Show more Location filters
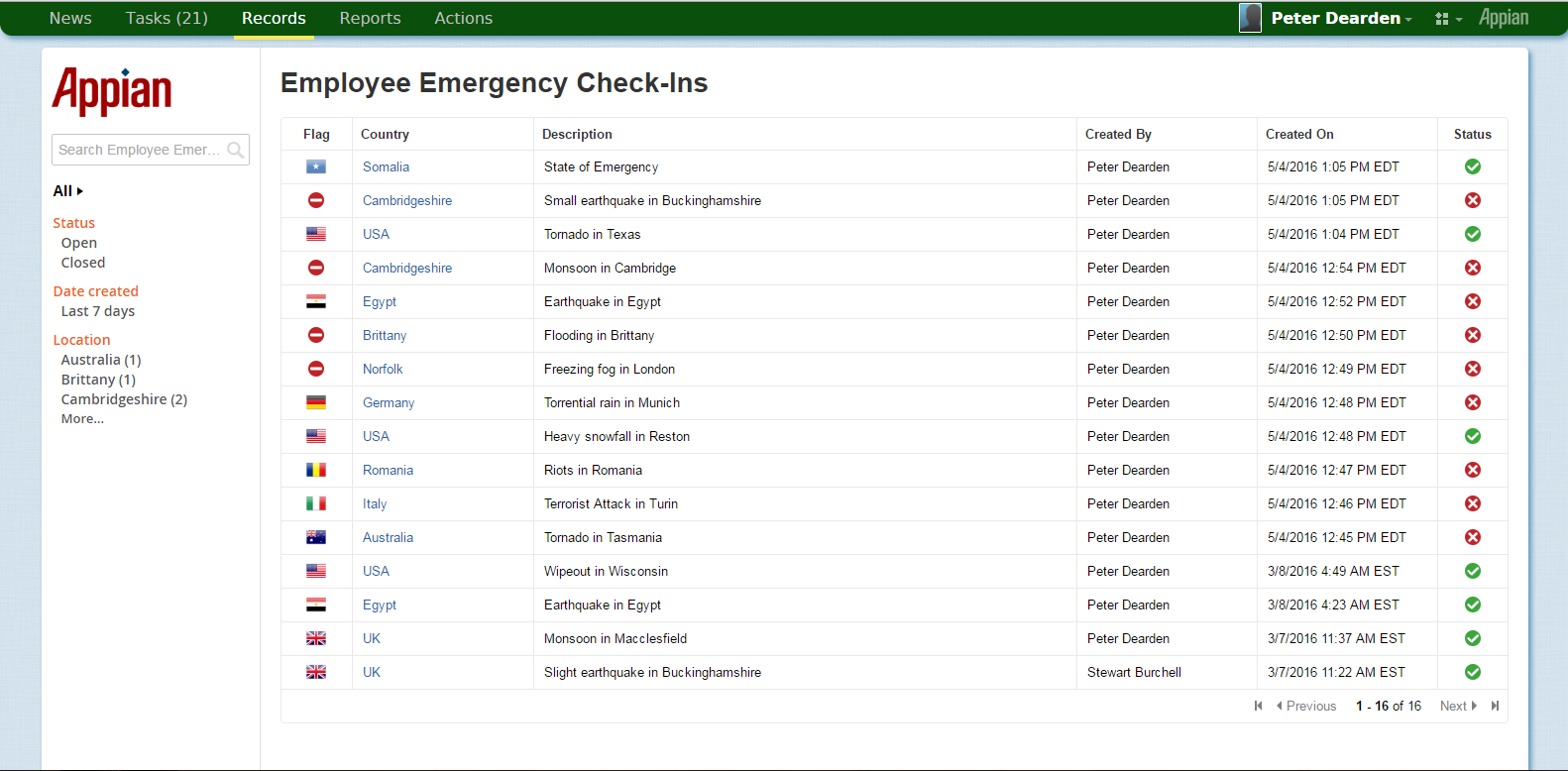This screenshot has width=1568, height=771. [82, 419]
